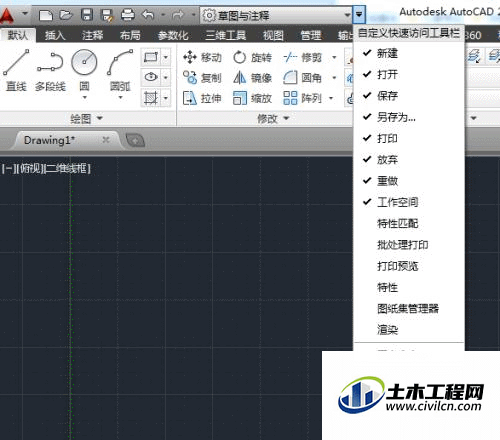Uncheck 保存 in quick access menu
500x440 pixels.
tap(409, 96)
